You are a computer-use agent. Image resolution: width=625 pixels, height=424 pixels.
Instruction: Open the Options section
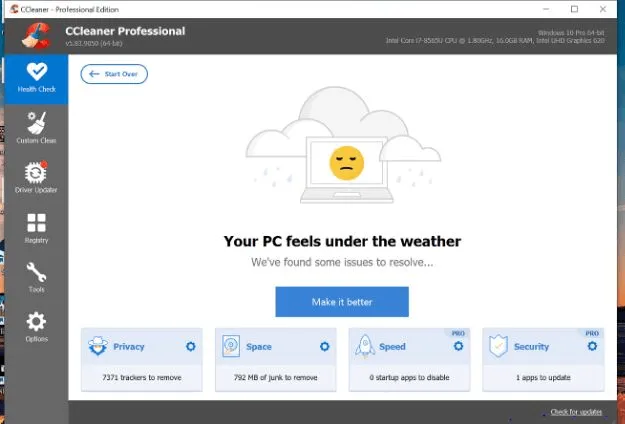point(36,327)
